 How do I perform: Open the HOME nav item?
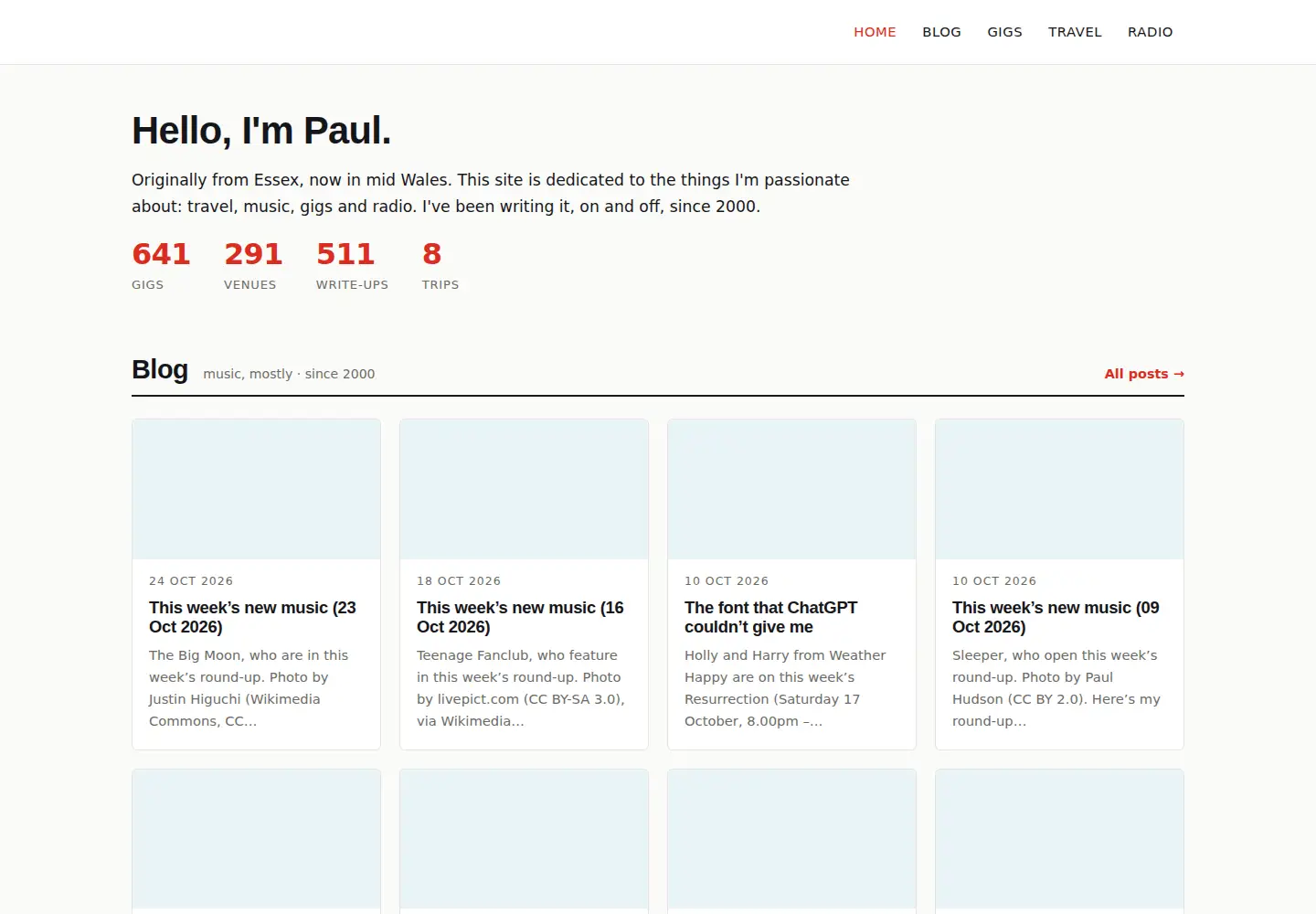(875, 32)
